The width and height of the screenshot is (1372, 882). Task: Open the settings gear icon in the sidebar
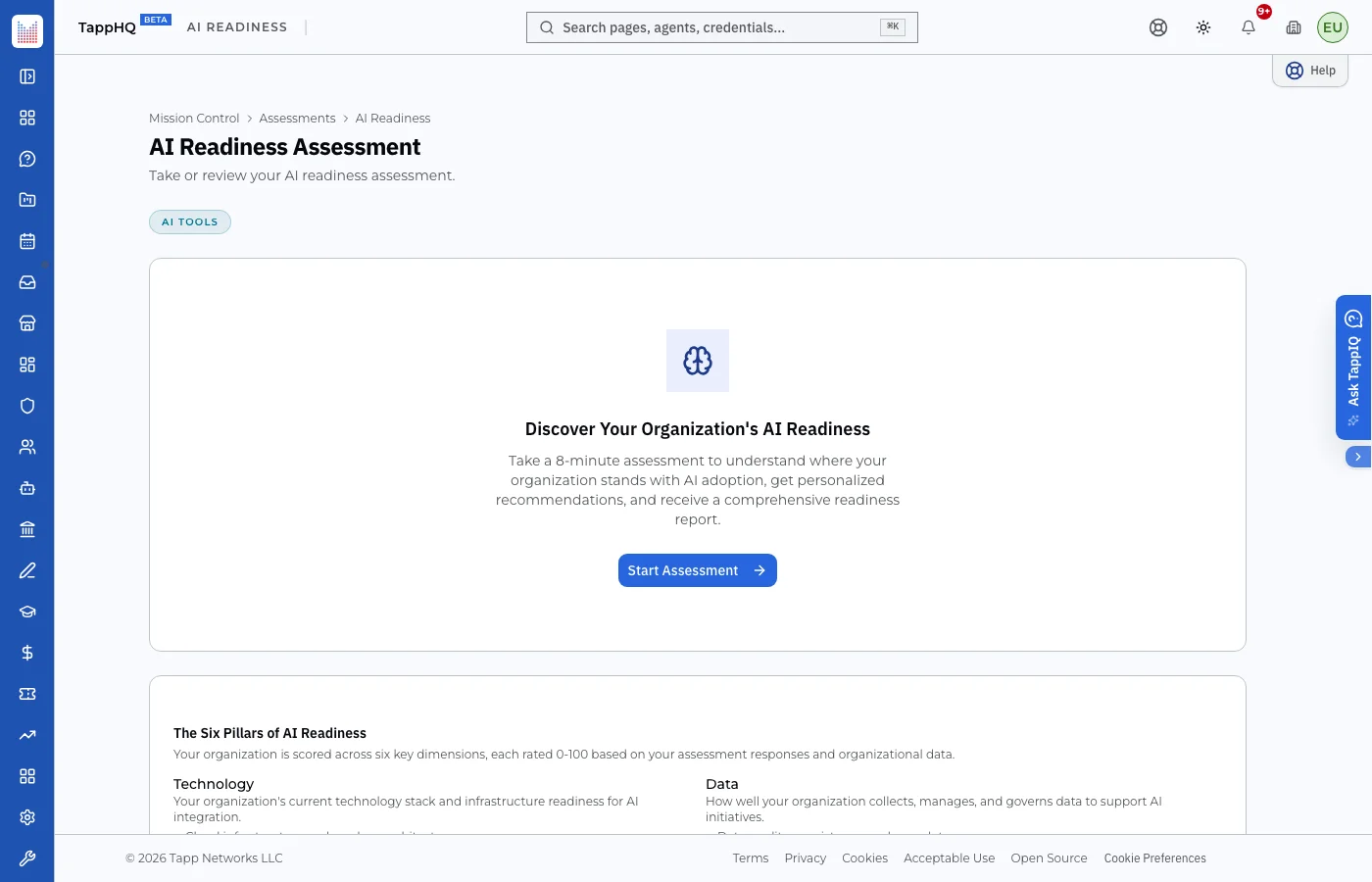27,817
